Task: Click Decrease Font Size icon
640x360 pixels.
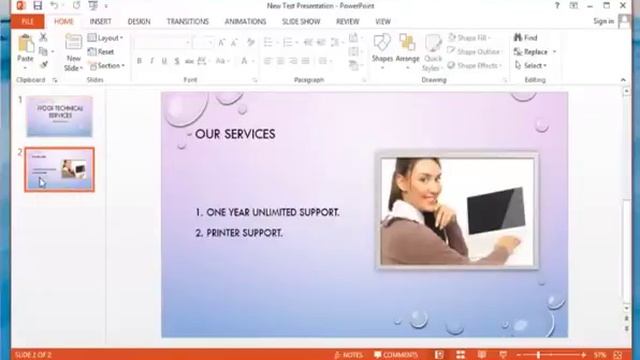Action: point(235,42)
